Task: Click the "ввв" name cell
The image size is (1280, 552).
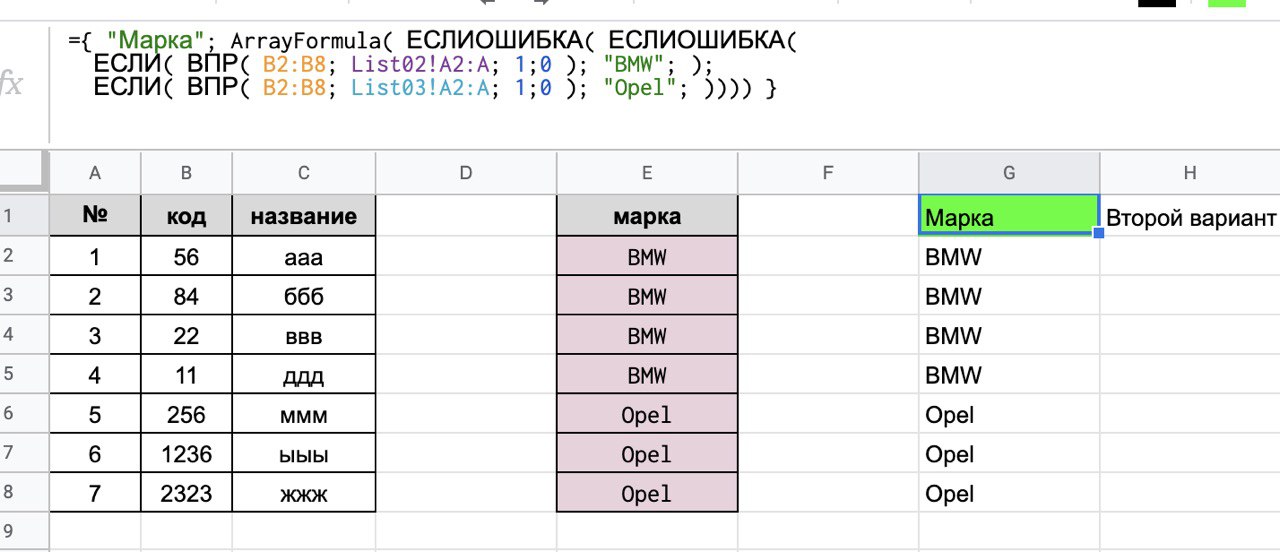Action: coord(304,336)
